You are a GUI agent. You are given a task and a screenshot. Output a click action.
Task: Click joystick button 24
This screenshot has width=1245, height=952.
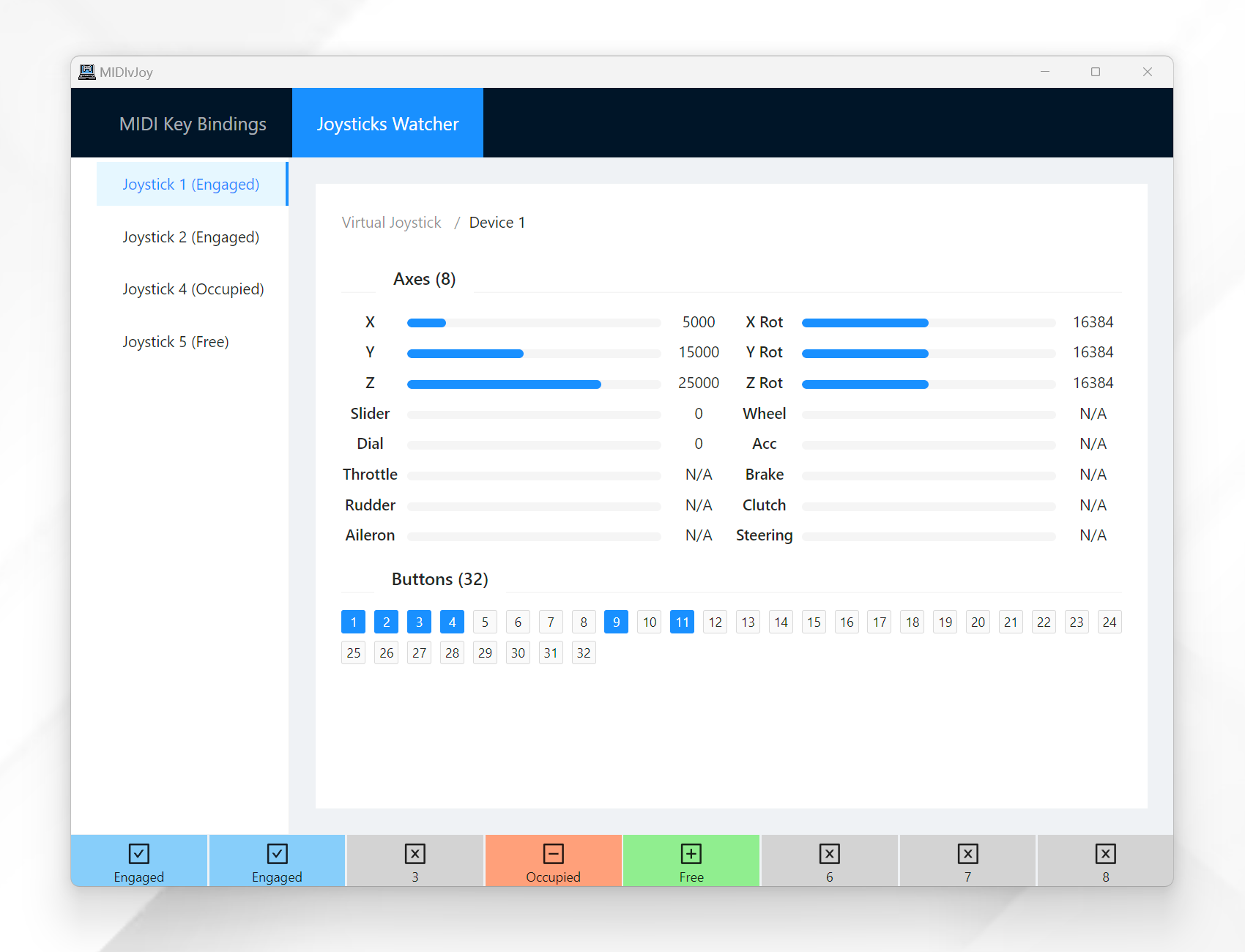(x=1110, y=622)
